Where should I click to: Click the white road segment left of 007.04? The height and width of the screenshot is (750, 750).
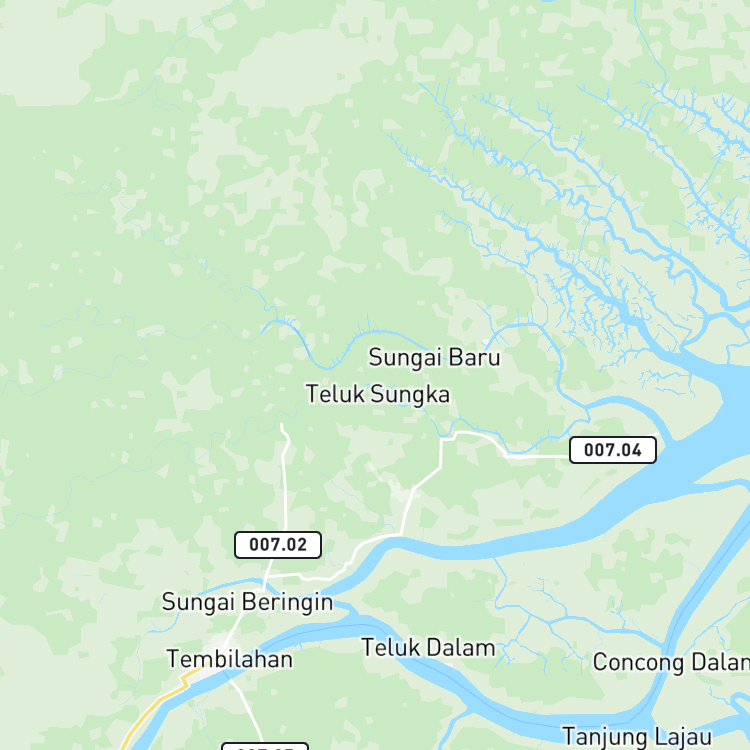[x=536, y=457]
